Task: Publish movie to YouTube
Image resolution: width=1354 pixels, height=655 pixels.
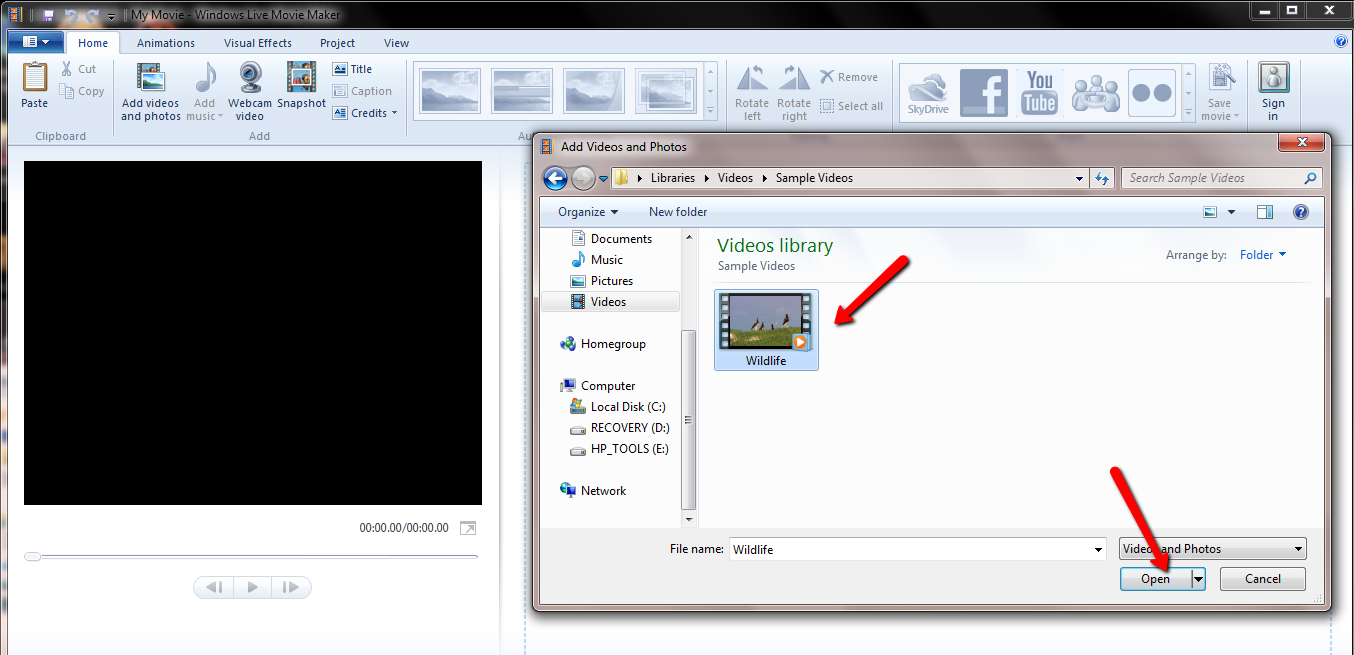Action: point(1039,93)
